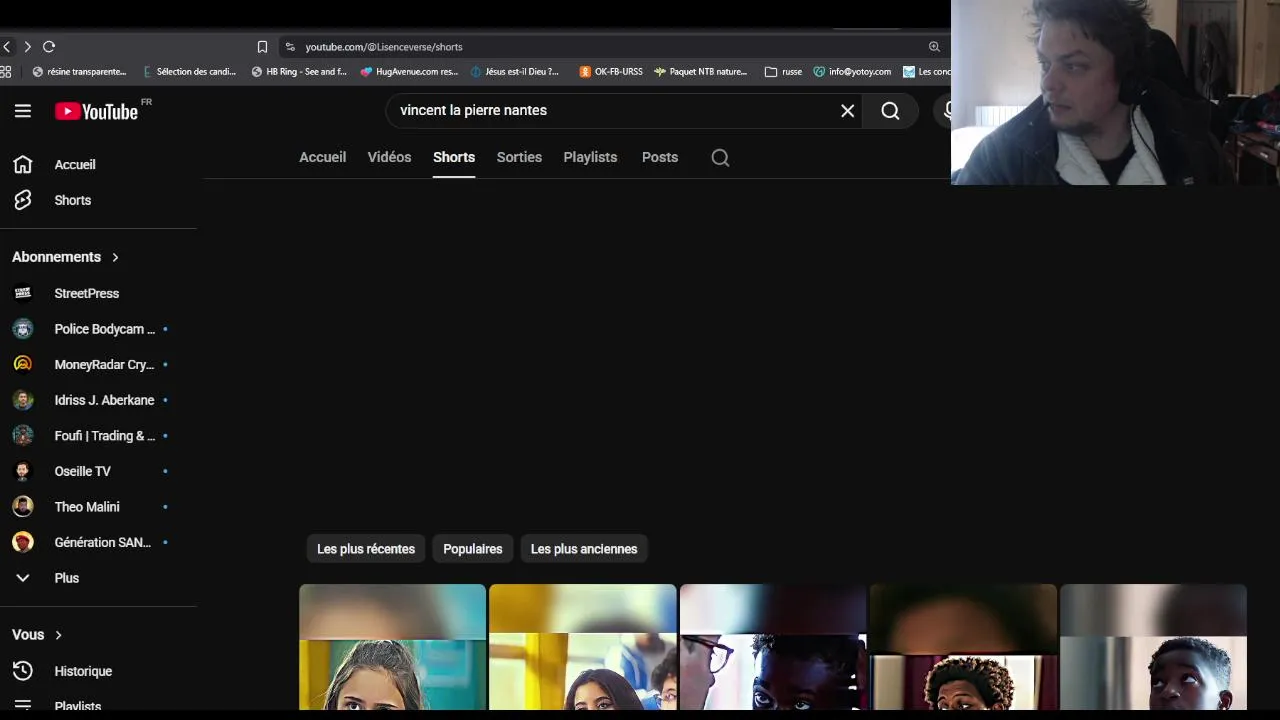Click the Shorts icon in sidebar

(x=23, y=200)
